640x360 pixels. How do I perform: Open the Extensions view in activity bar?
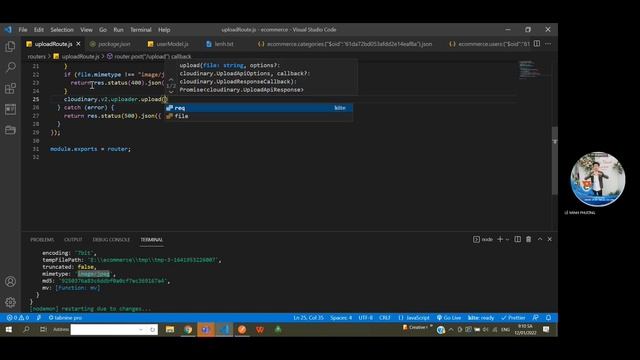point(10,88)
